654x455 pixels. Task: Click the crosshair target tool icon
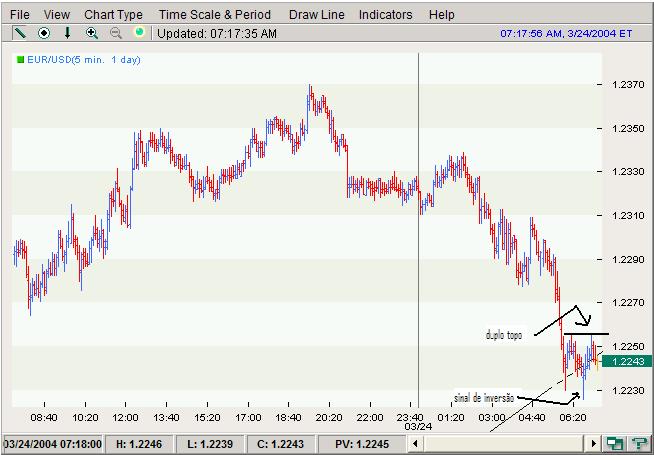point(44,33)
